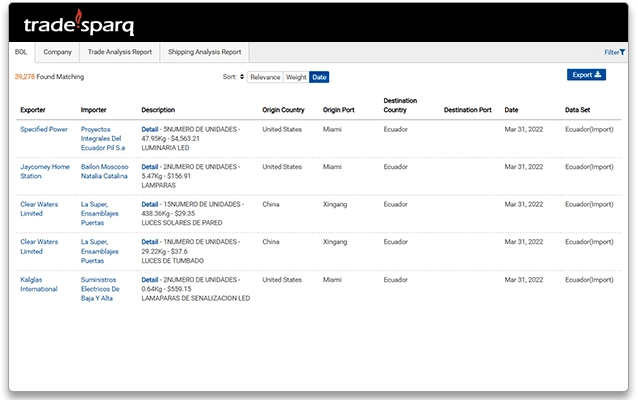Click the Data Set column header
This screenshot has width=638, height=400.
577,110
